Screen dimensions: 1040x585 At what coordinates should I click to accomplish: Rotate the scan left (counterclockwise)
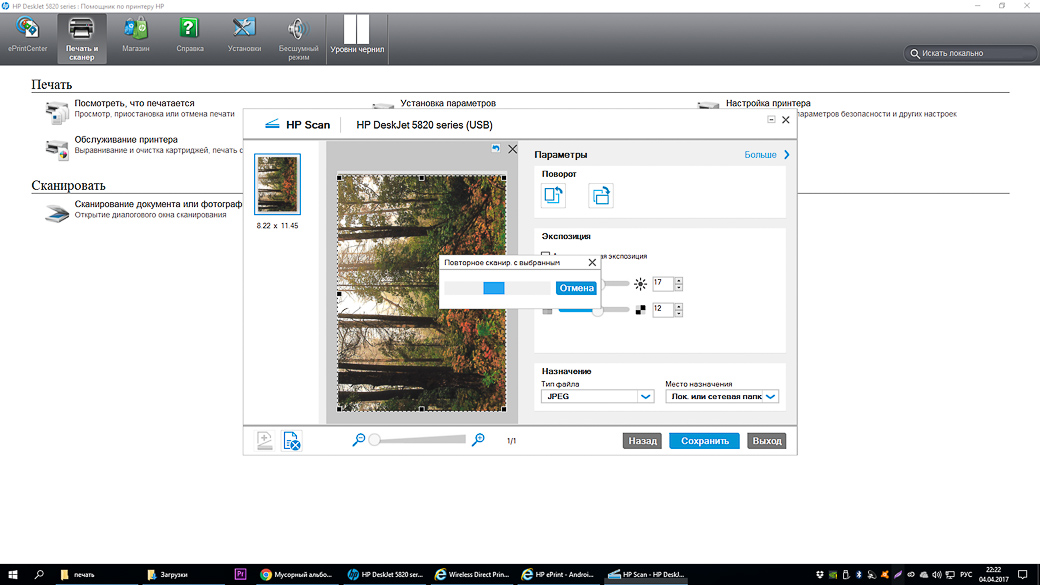[553, 196]
